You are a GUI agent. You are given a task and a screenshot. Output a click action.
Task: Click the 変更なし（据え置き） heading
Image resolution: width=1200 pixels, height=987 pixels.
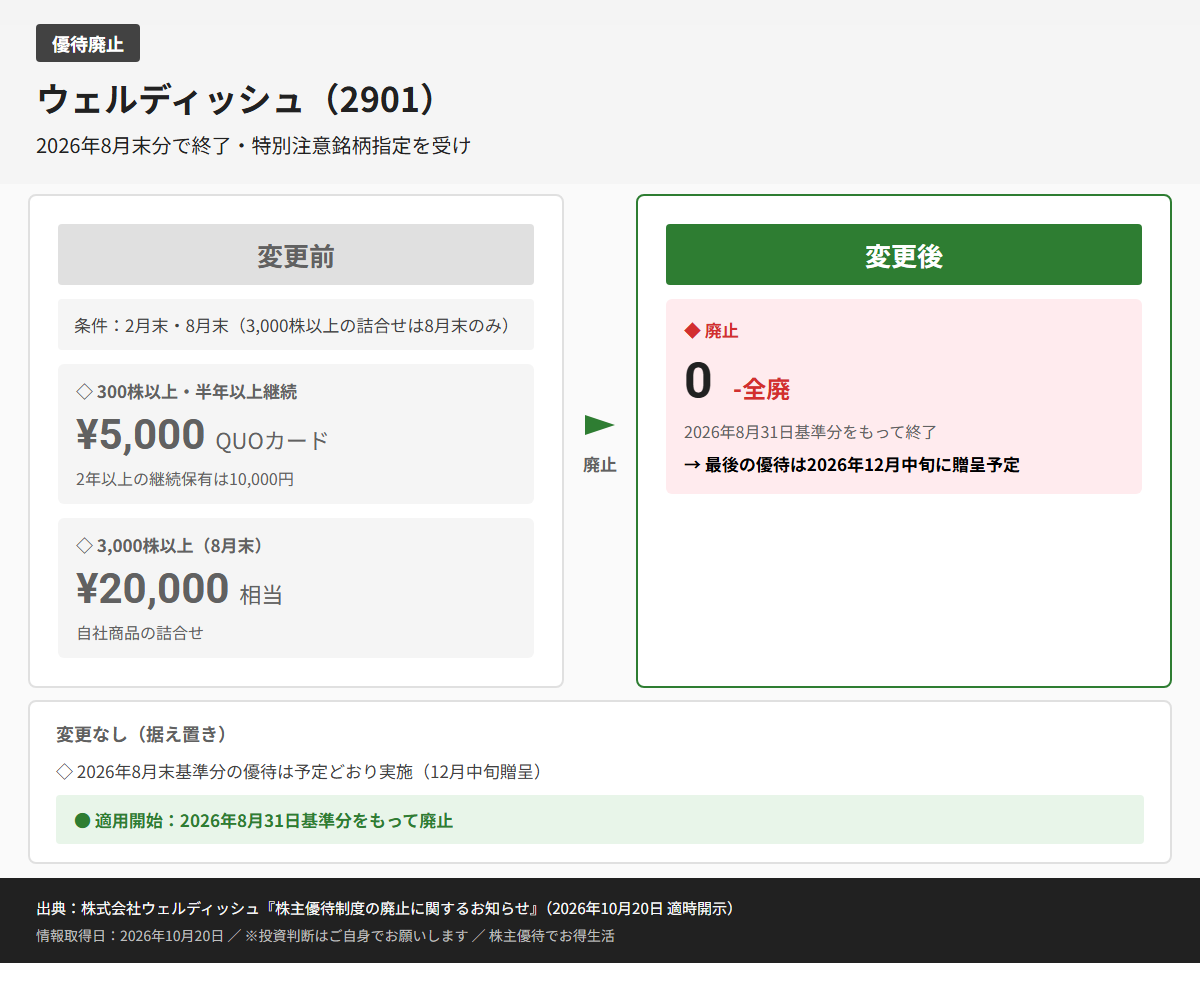(142, 734)
